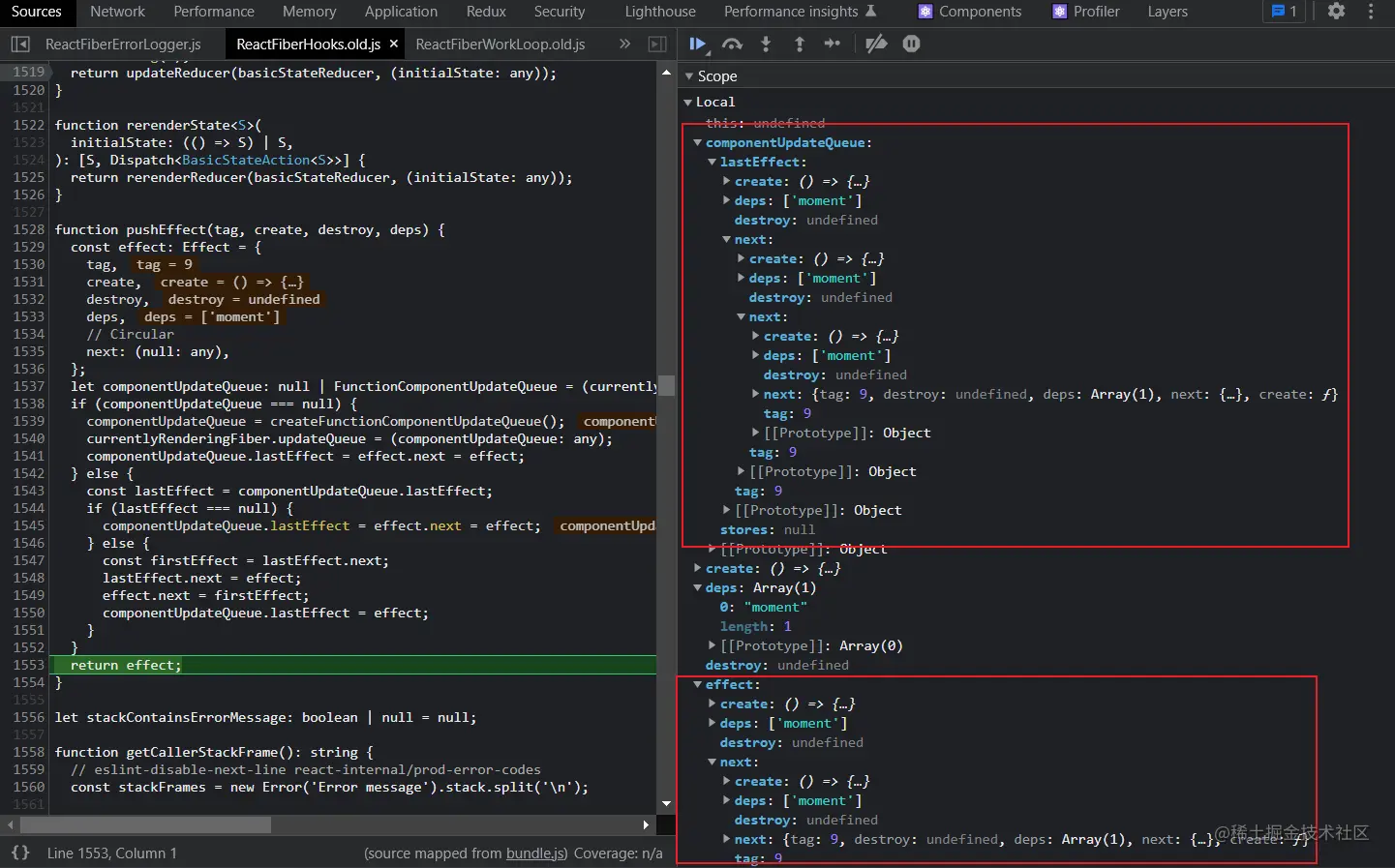1395x868 pixels.
Task: Resume script execution in debugger
Action: tap(698, 44)
